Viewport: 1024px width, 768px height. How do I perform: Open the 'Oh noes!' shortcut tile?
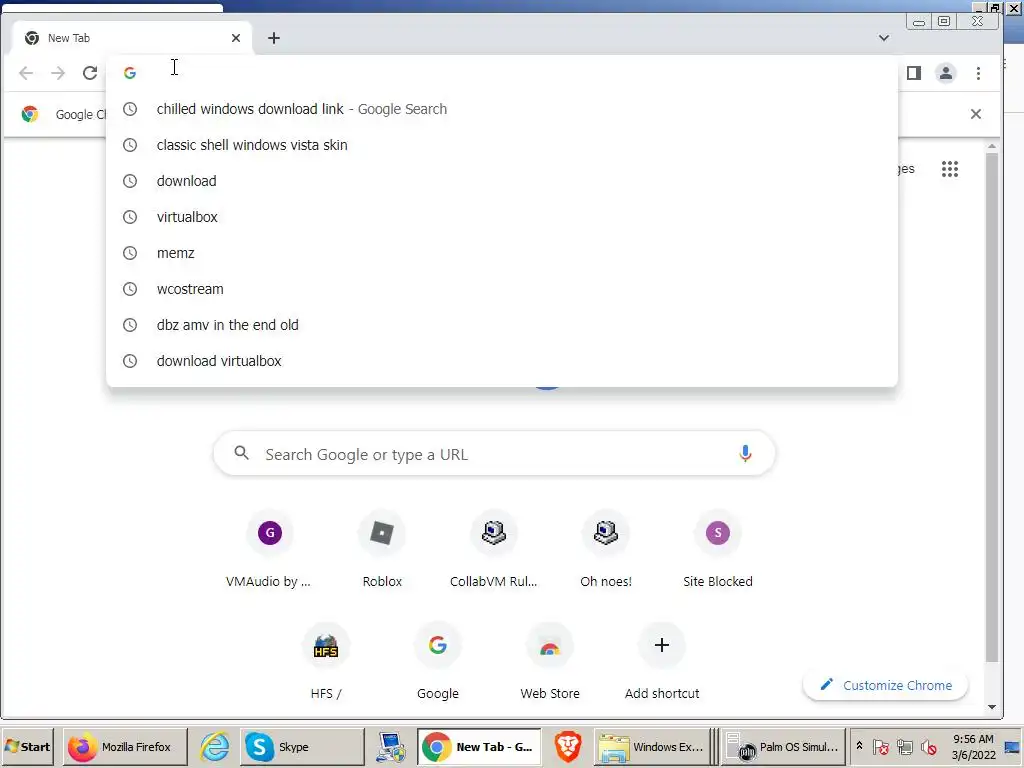click(606, 551)
